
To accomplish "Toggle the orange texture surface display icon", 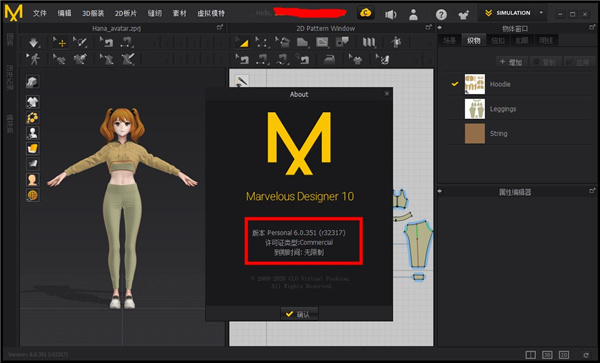I will [33, 148].
